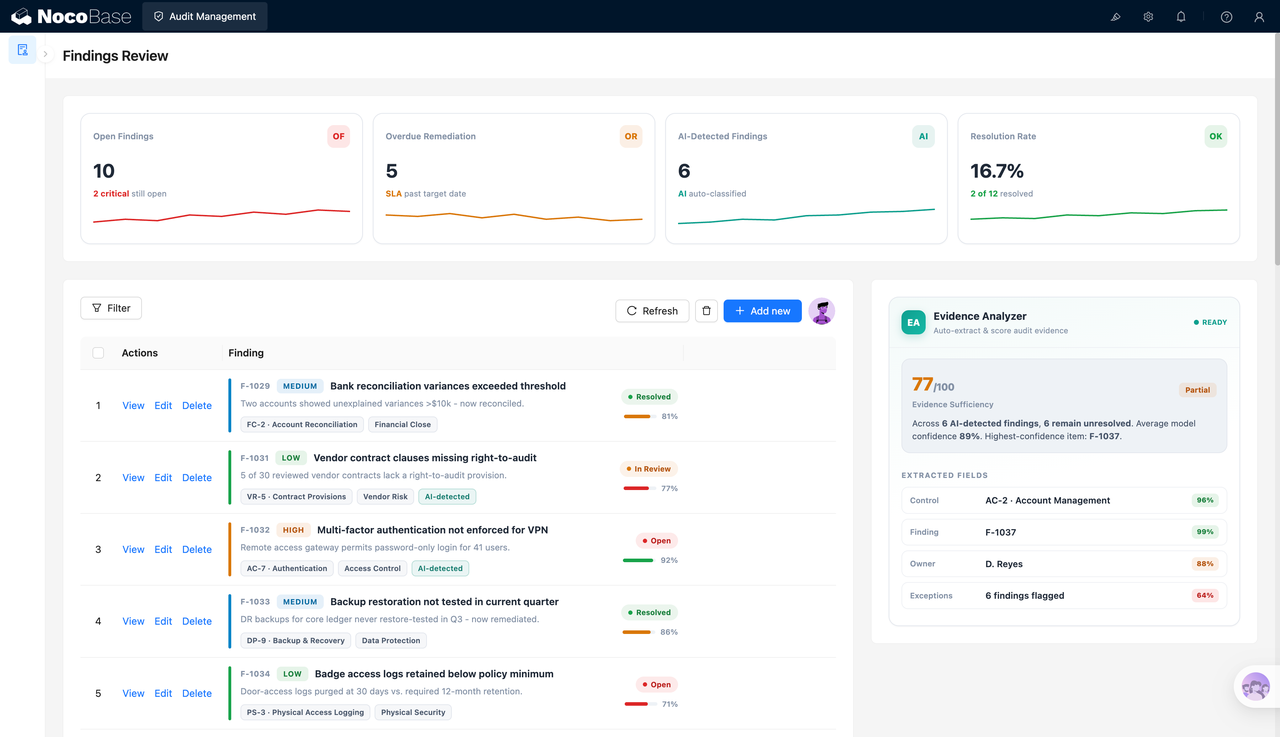Open the Audit Management tab

pos(205,16)
